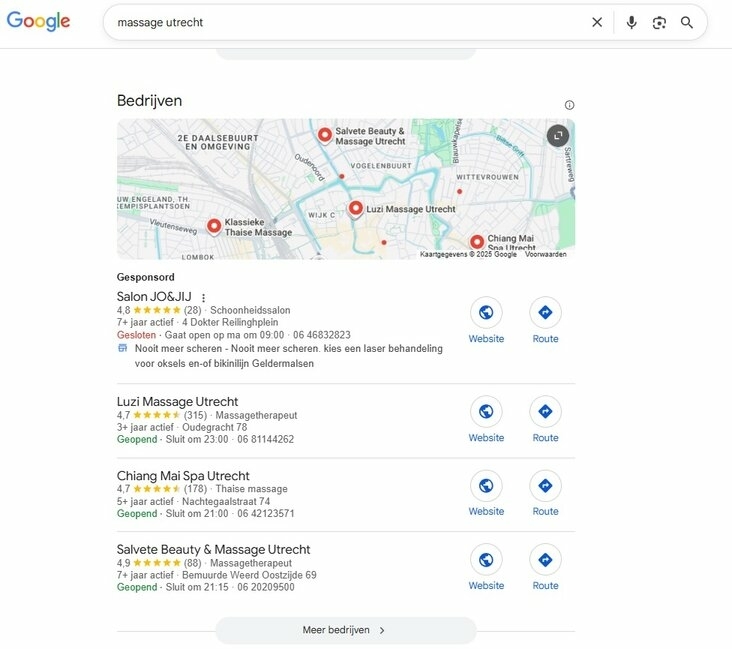The width and height of the screenshot is (732, 649).
Task: Click Chiang Mai's (178) review count
Action: (195, 489)
